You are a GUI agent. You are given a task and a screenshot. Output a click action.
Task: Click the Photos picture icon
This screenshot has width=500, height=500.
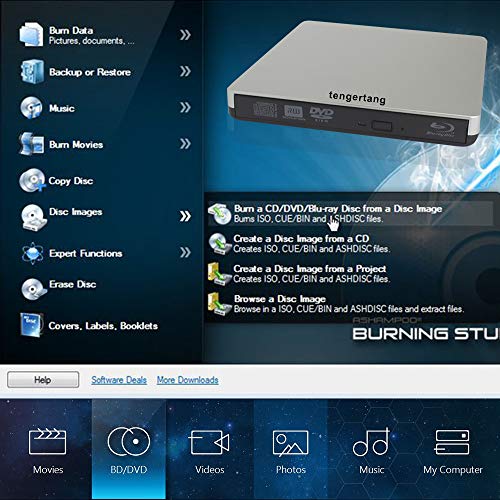click(290, 443)
